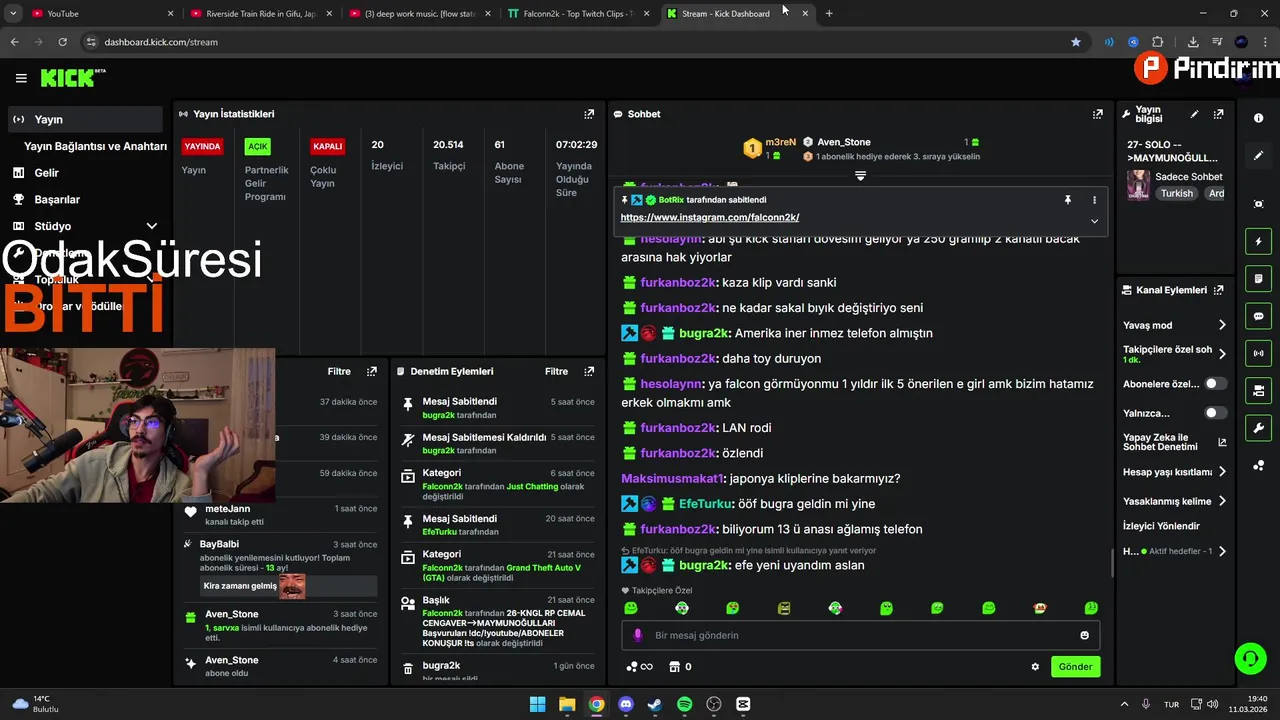Open the green support headset button
This screenshot has height=720, width=1280.
point(1250,658)
